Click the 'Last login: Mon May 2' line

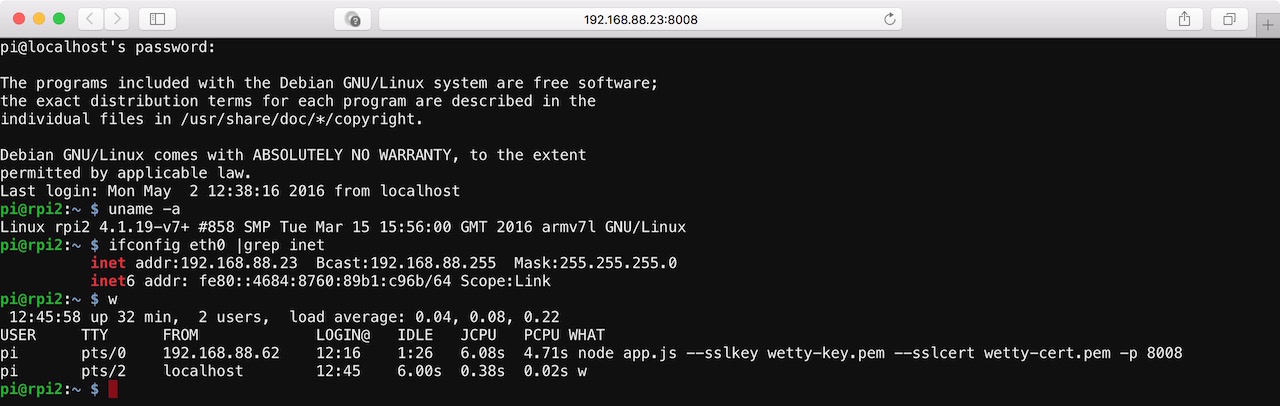tap(230, 191)
